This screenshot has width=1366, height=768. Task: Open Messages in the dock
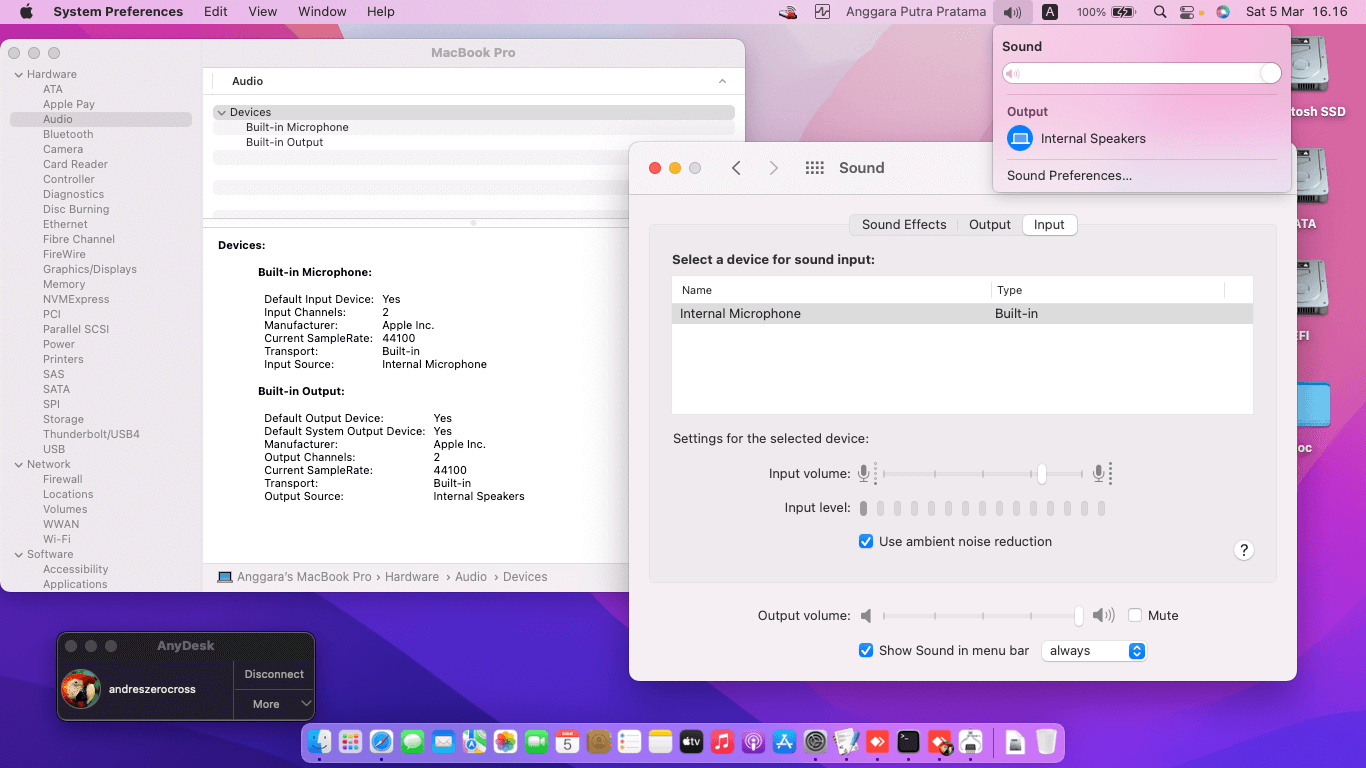coord(412,742)
